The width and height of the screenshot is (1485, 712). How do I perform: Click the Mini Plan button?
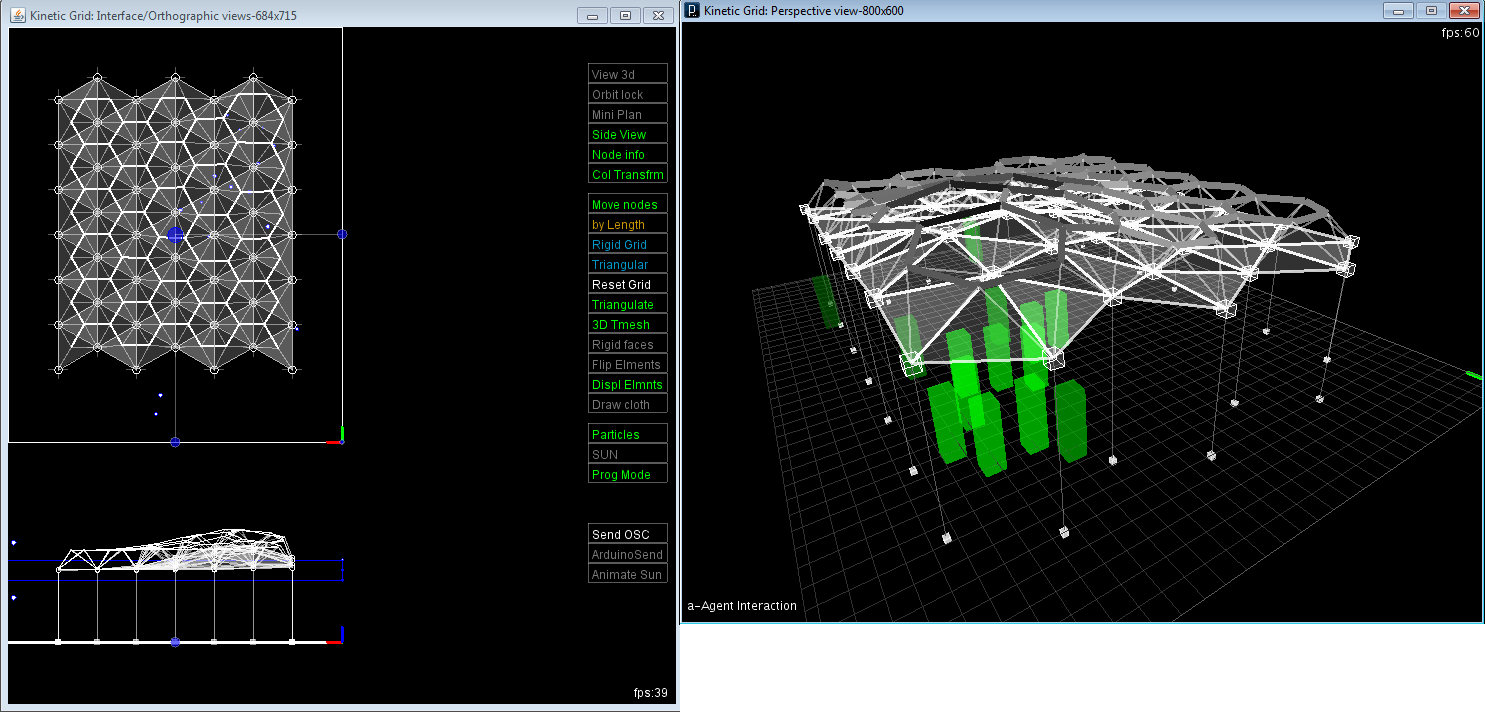tap(627, 114)
